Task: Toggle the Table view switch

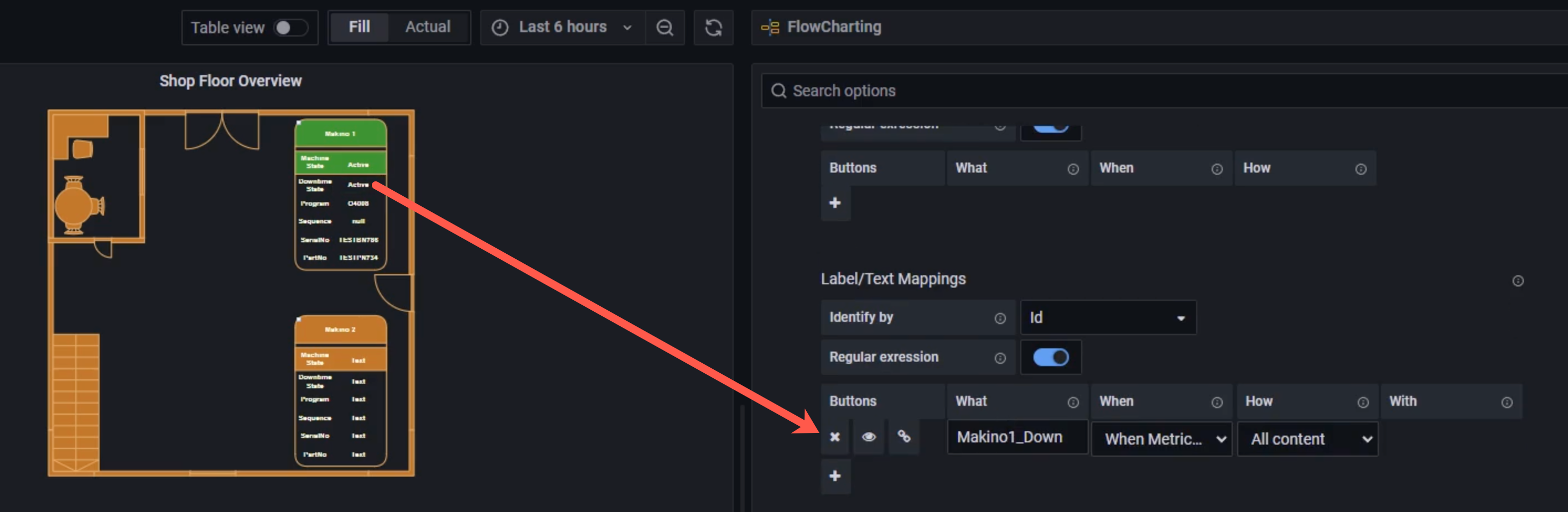Action: tap(291, 27)
